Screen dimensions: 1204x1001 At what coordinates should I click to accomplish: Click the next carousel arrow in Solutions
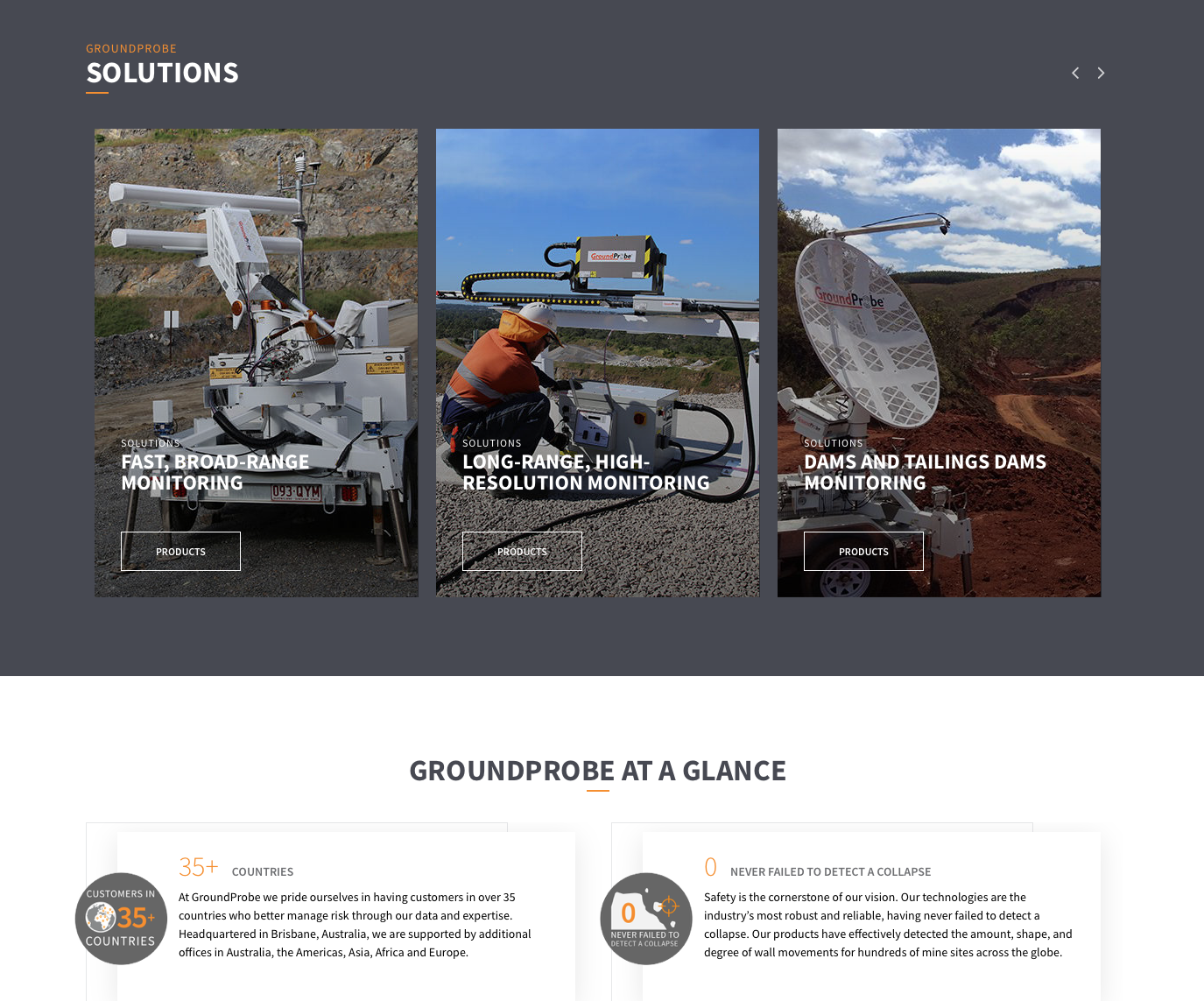(x=1101, y=73)
